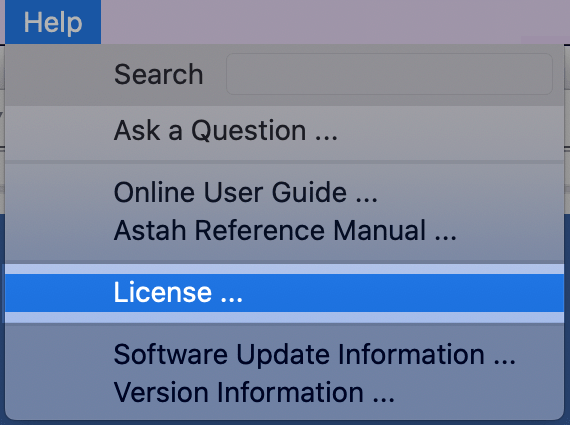This screenshot has width=570, height=425.
Task: Select the Help menu bar item
Action: (53, 22)
